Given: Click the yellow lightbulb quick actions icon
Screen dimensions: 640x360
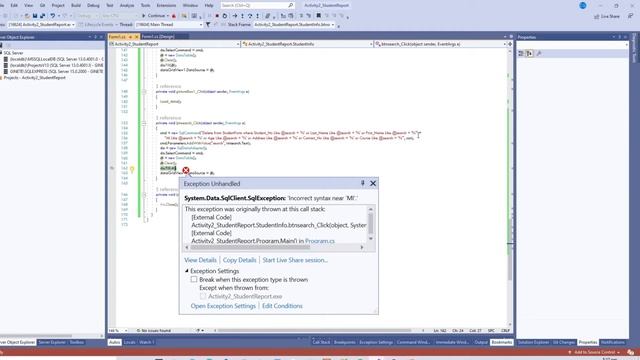Looking at the screenshot, I should (x=132, y=169).
